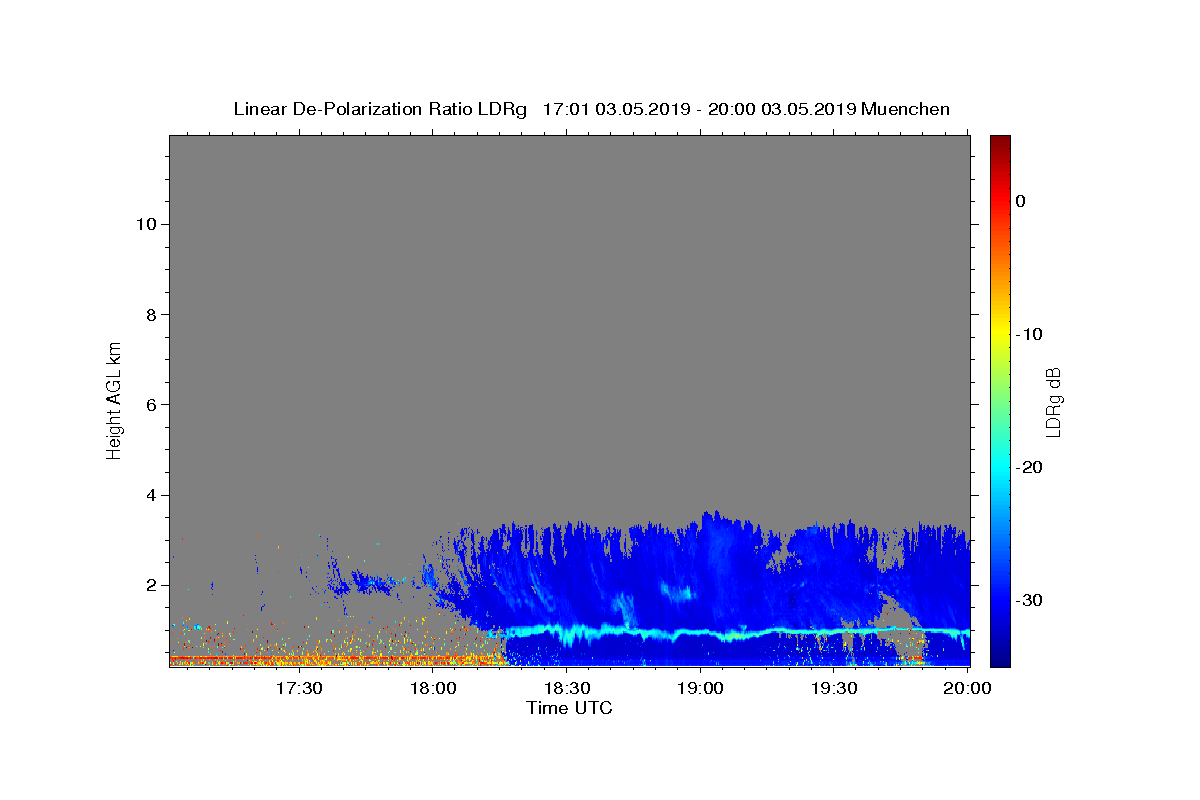Click the colorbar value -10
The height and width of the screenshot is (800, 1200).
point(1029,334)
